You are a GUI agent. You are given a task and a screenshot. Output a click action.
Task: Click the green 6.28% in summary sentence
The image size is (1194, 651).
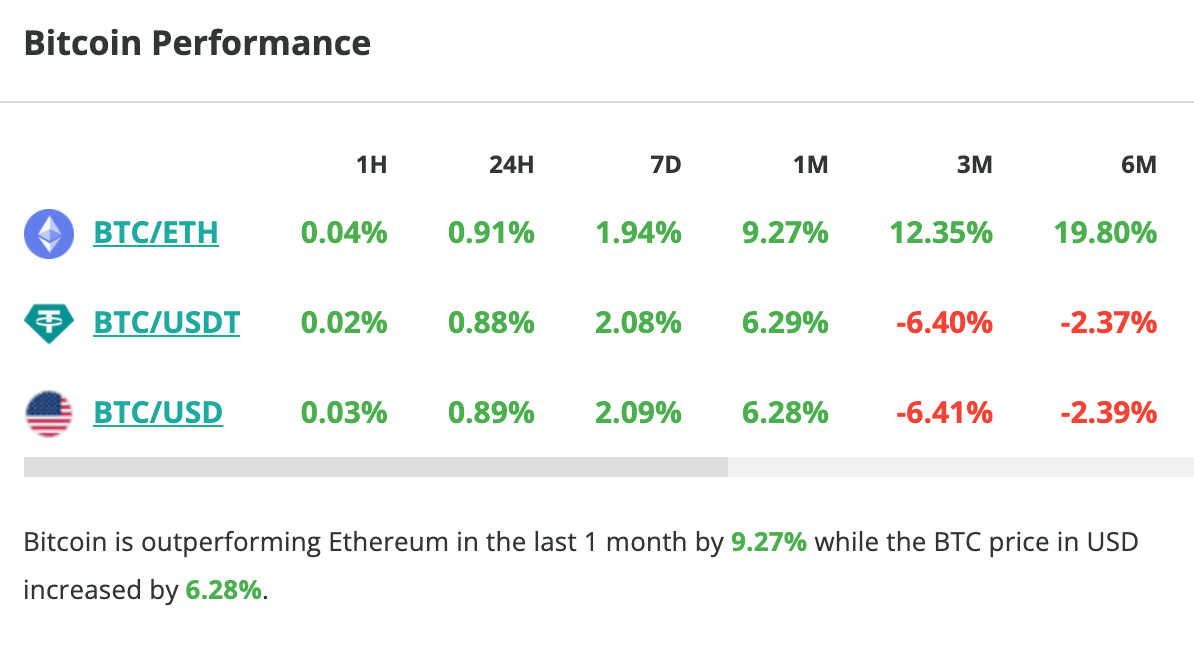coord(223,590)
